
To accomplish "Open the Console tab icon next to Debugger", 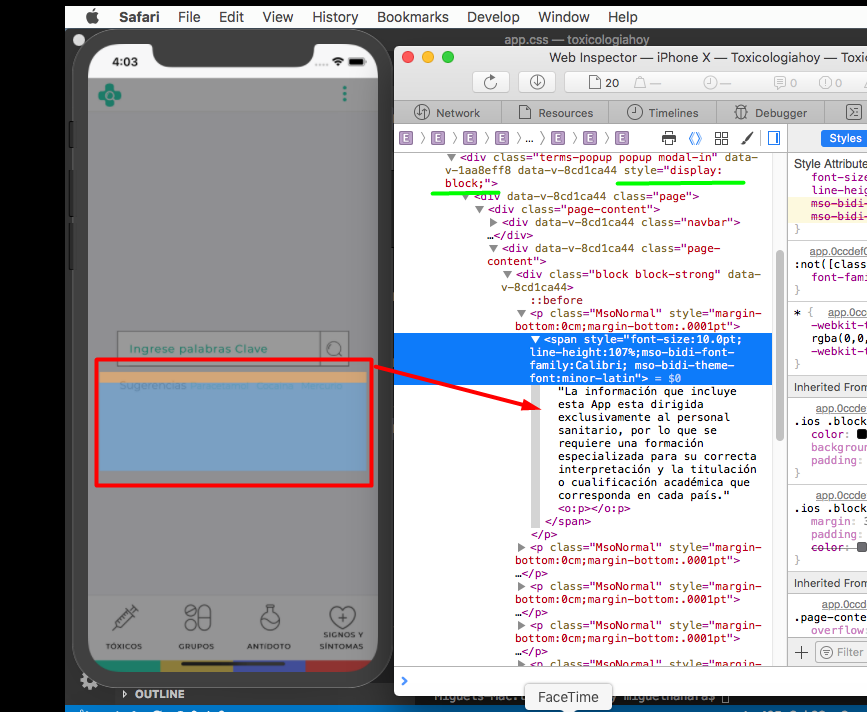I will coord(854,112).
